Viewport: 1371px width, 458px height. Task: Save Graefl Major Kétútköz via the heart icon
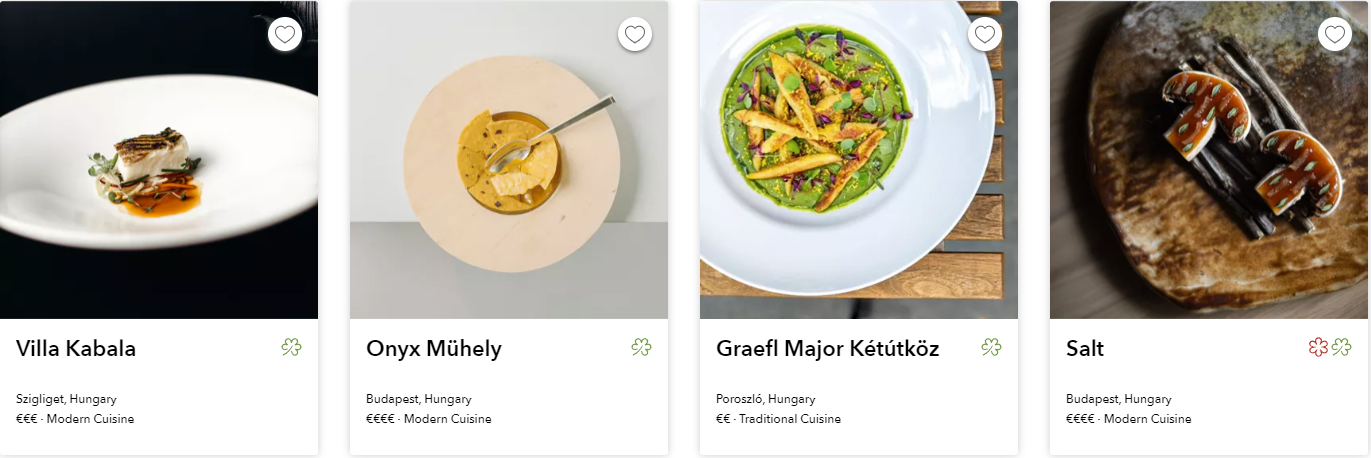pos(985,34)
